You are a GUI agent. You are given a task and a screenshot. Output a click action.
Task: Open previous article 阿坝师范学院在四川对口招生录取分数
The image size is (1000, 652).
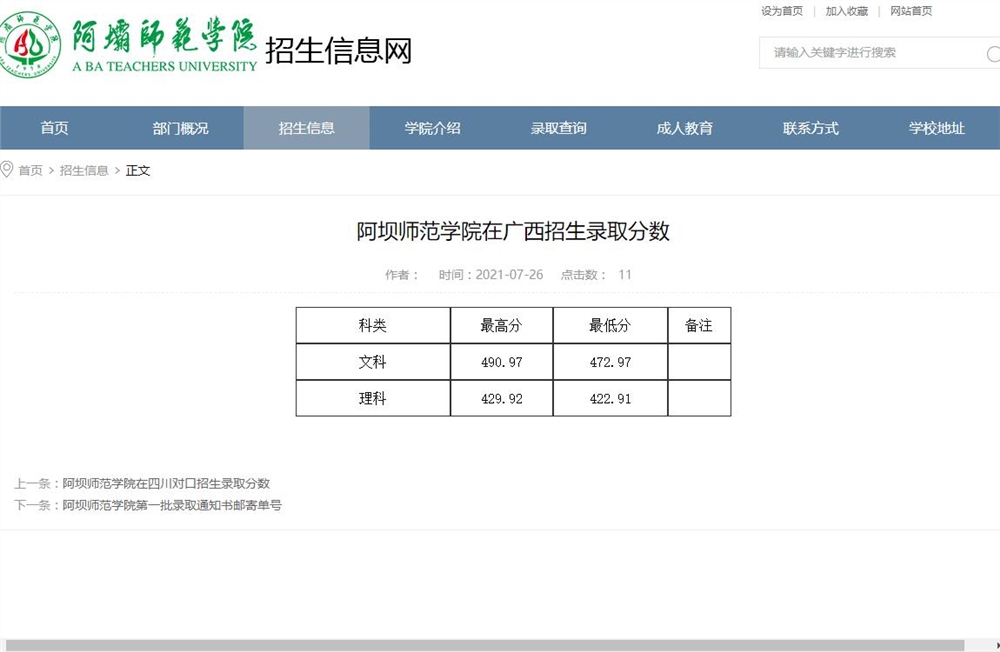click(166, 484)
